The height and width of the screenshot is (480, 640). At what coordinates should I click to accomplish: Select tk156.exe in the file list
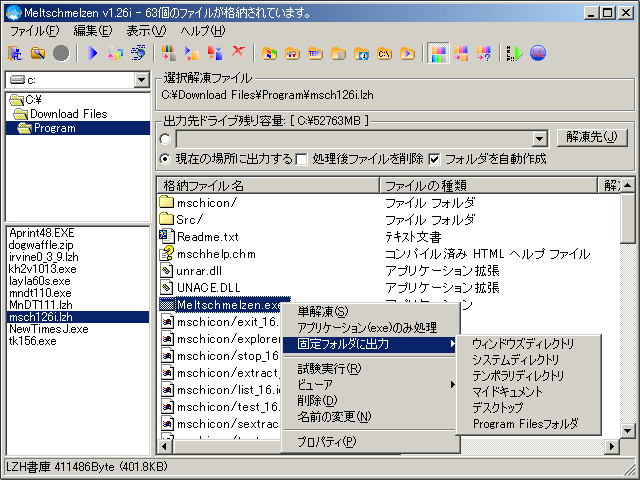(33, 341)
